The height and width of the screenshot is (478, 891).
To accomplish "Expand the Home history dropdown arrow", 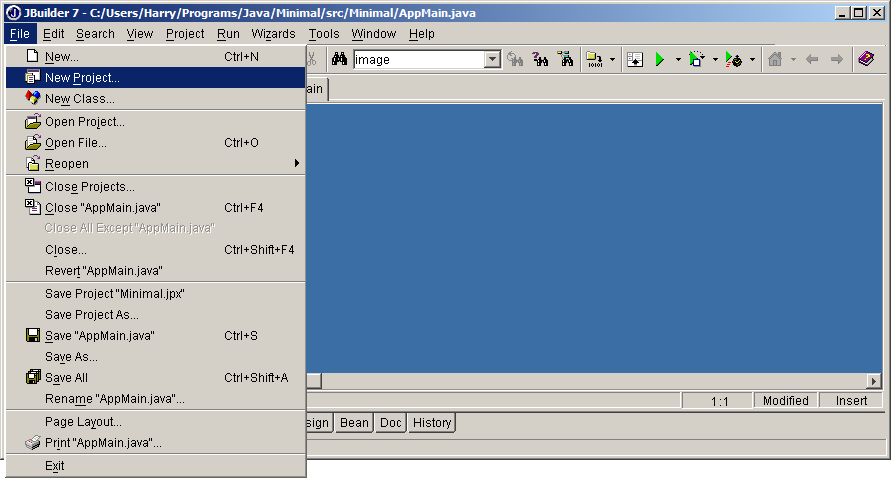I will pos(793,59).
